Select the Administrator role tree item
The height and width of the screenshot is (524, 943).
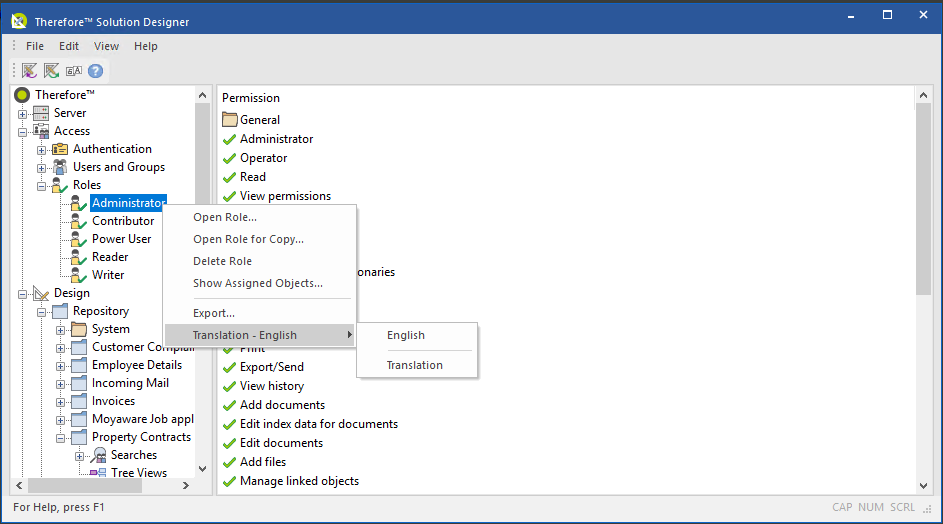(x=128, y=203)
